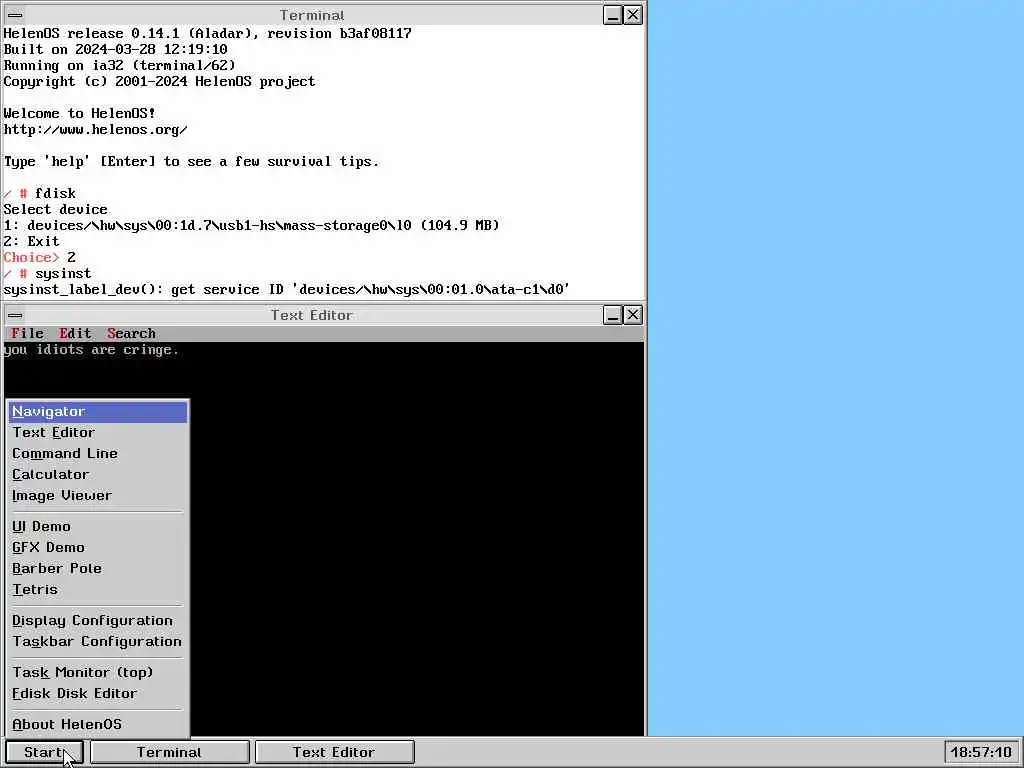Switch to Text Editor via the taskbar button
Screen dimensions: 1024x768
[x=334, y=752]
